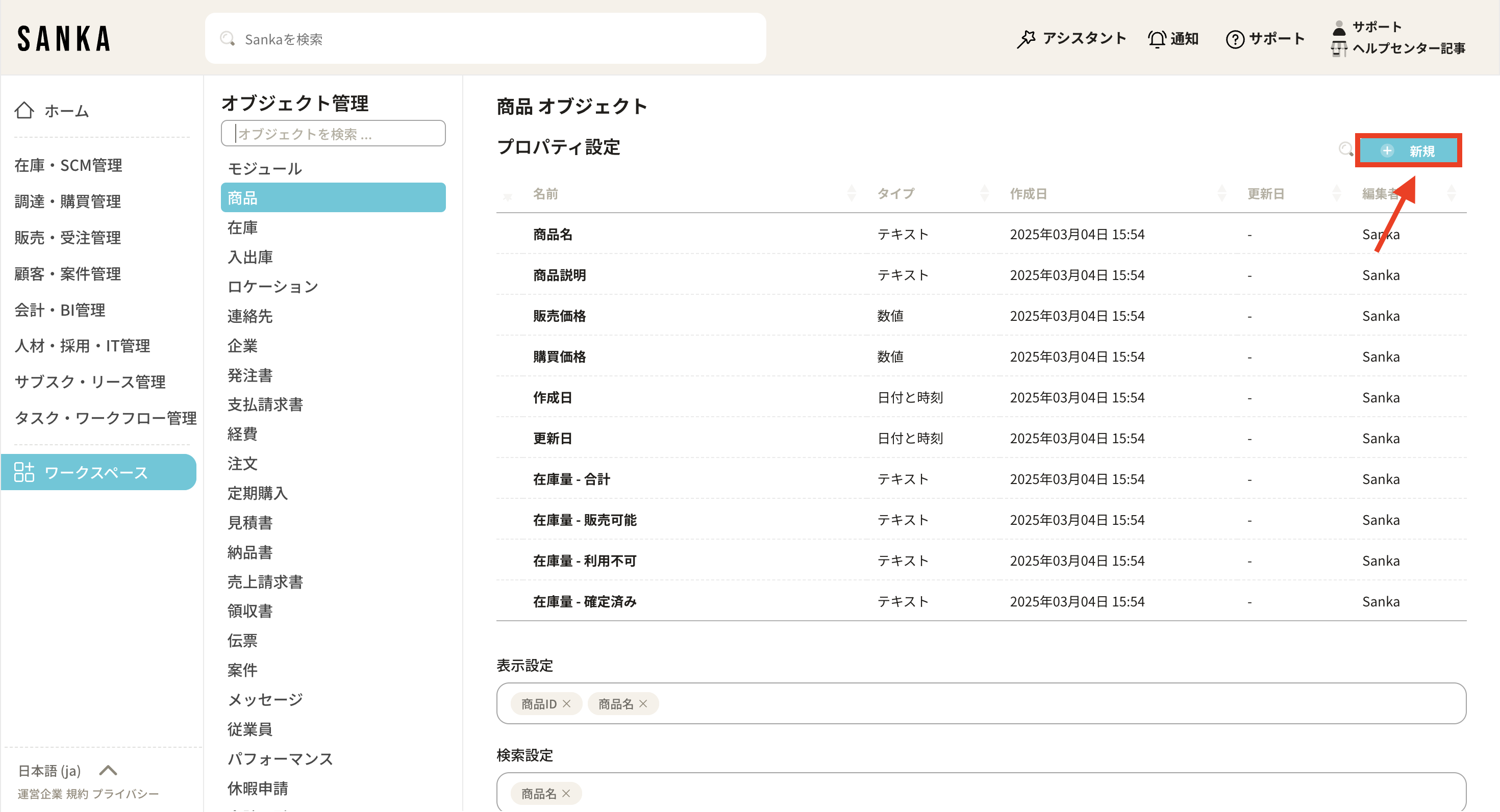The image size is (1500, 812).
Task: Click the property search magnifier icon
Action: [1345, 149]
